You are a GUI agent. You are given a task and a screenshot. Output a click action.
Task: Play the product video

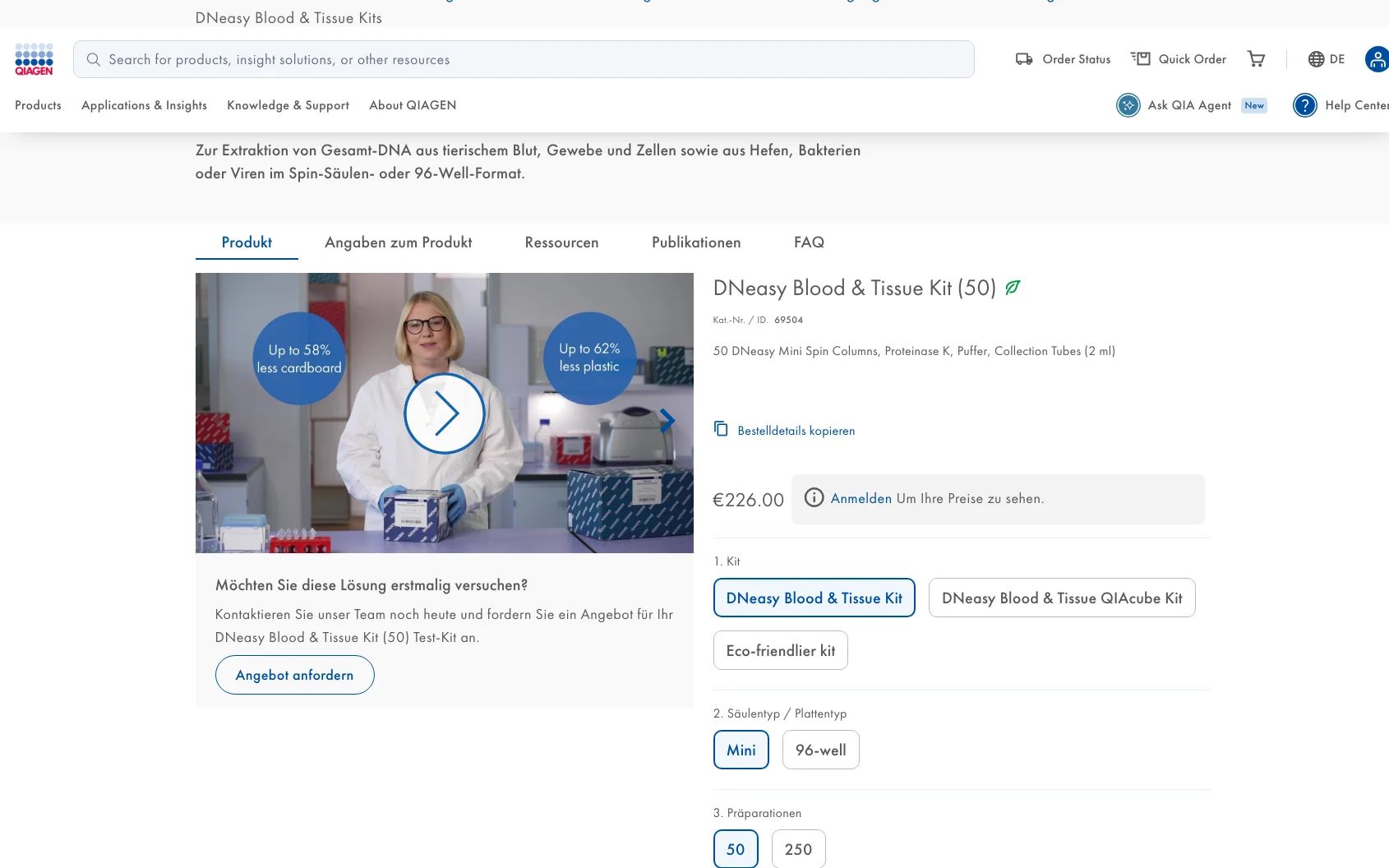(x=444, y=413)
